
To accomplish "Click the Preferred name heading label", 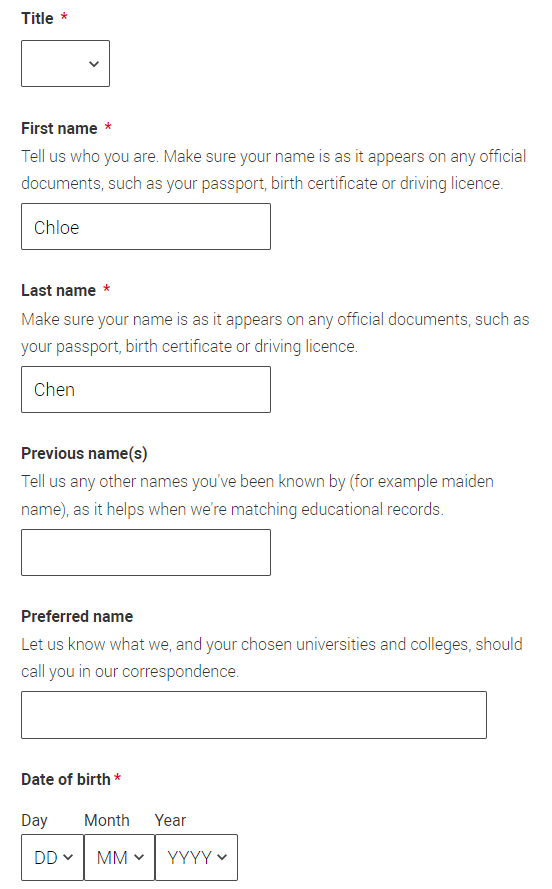I will [x=77, y=616].
